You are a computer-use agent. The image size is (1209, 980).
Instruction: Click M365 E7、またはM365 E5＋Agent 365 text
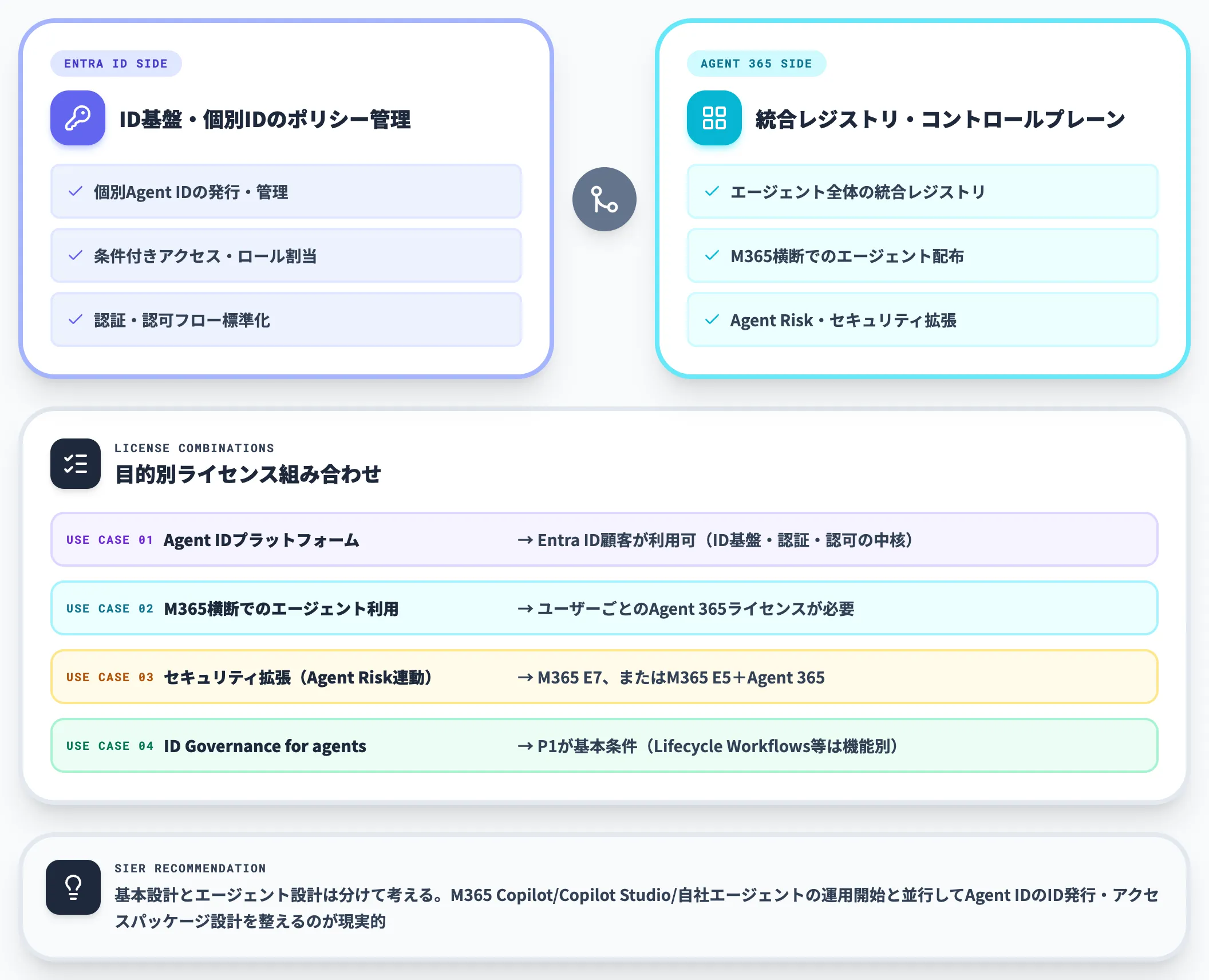click(x=671, y=677)
